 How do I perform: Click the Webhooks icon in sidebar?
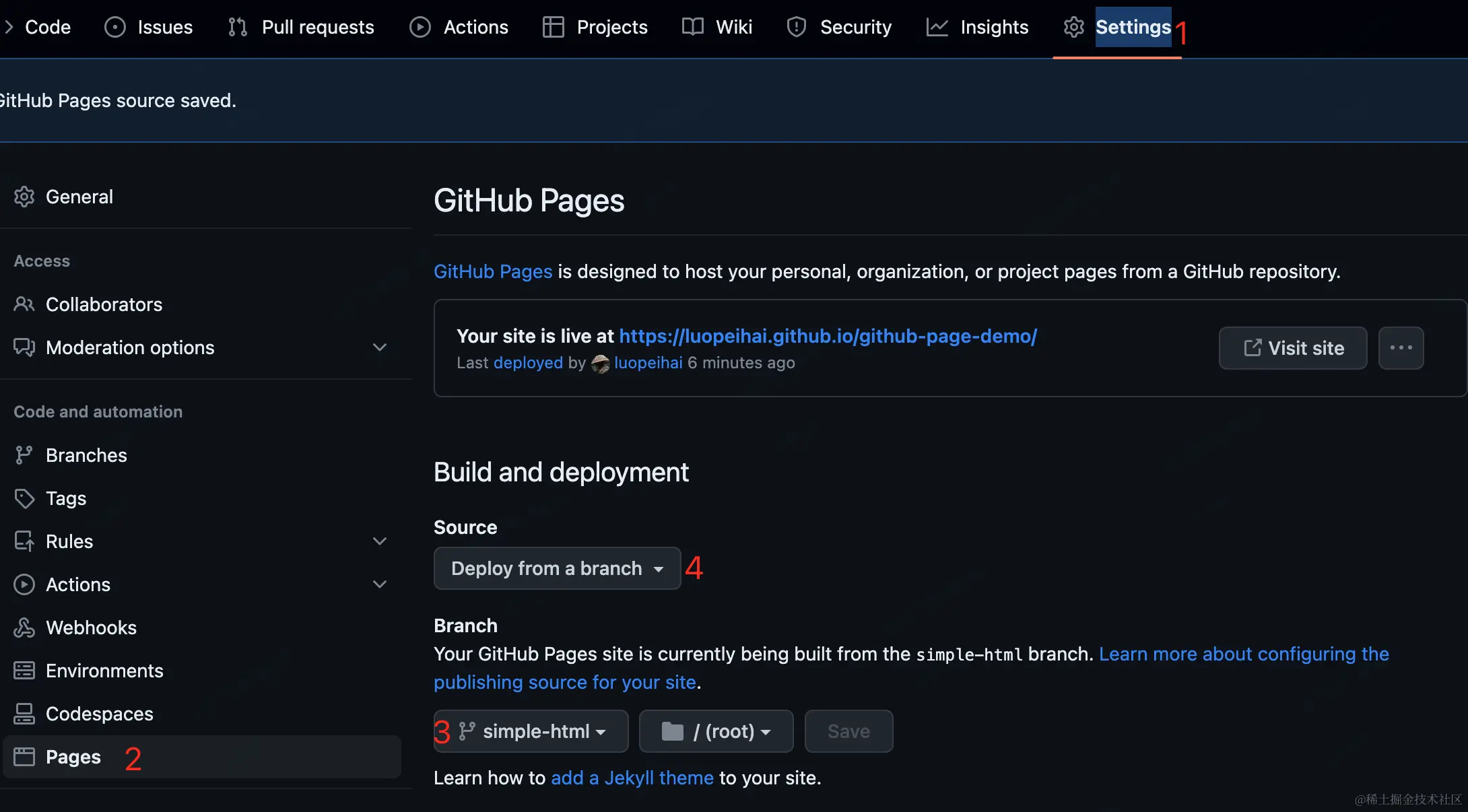[x=24, y=628]
